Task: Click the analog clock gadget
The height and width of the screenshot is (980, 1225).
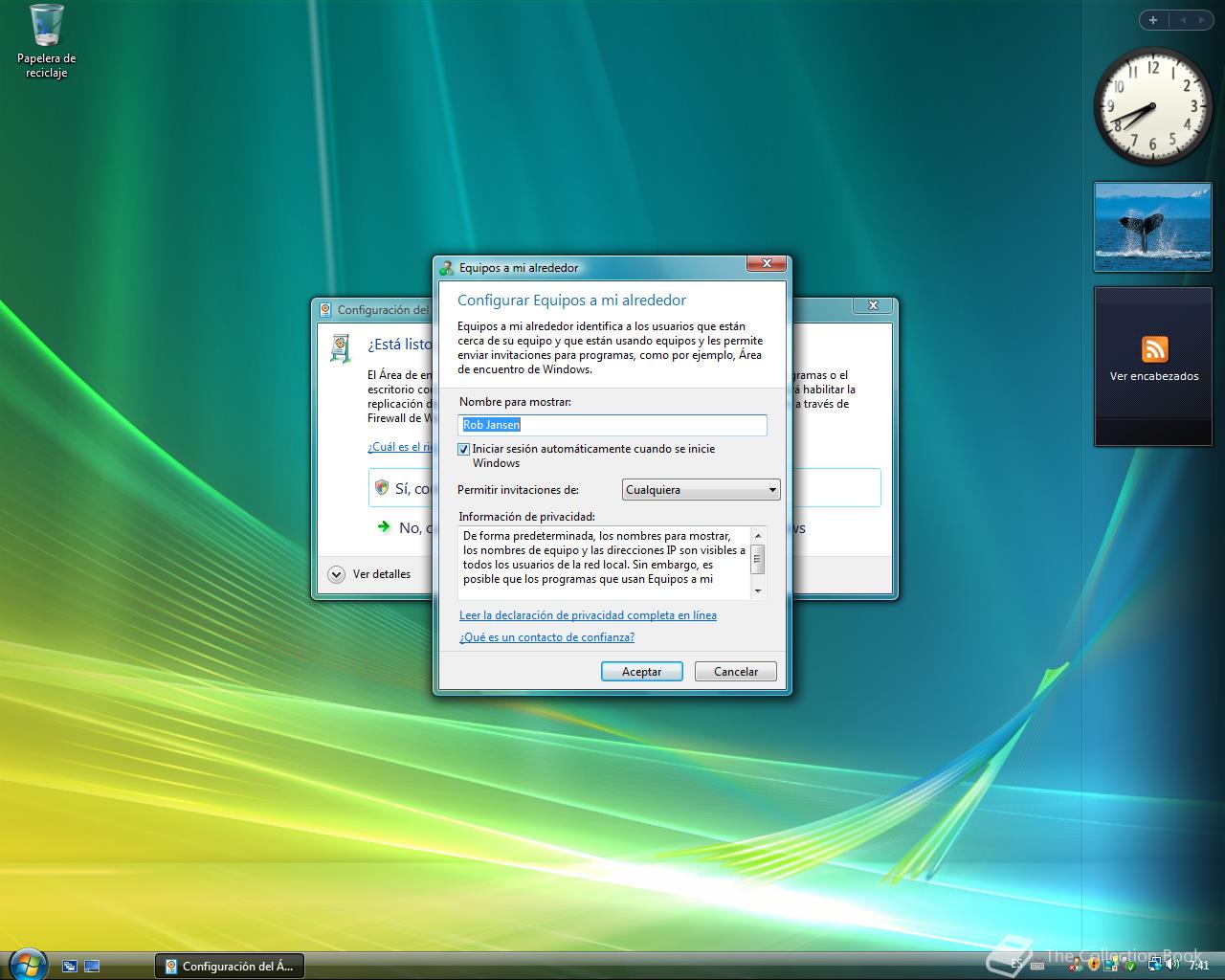Action: (x=1152, y=106)
